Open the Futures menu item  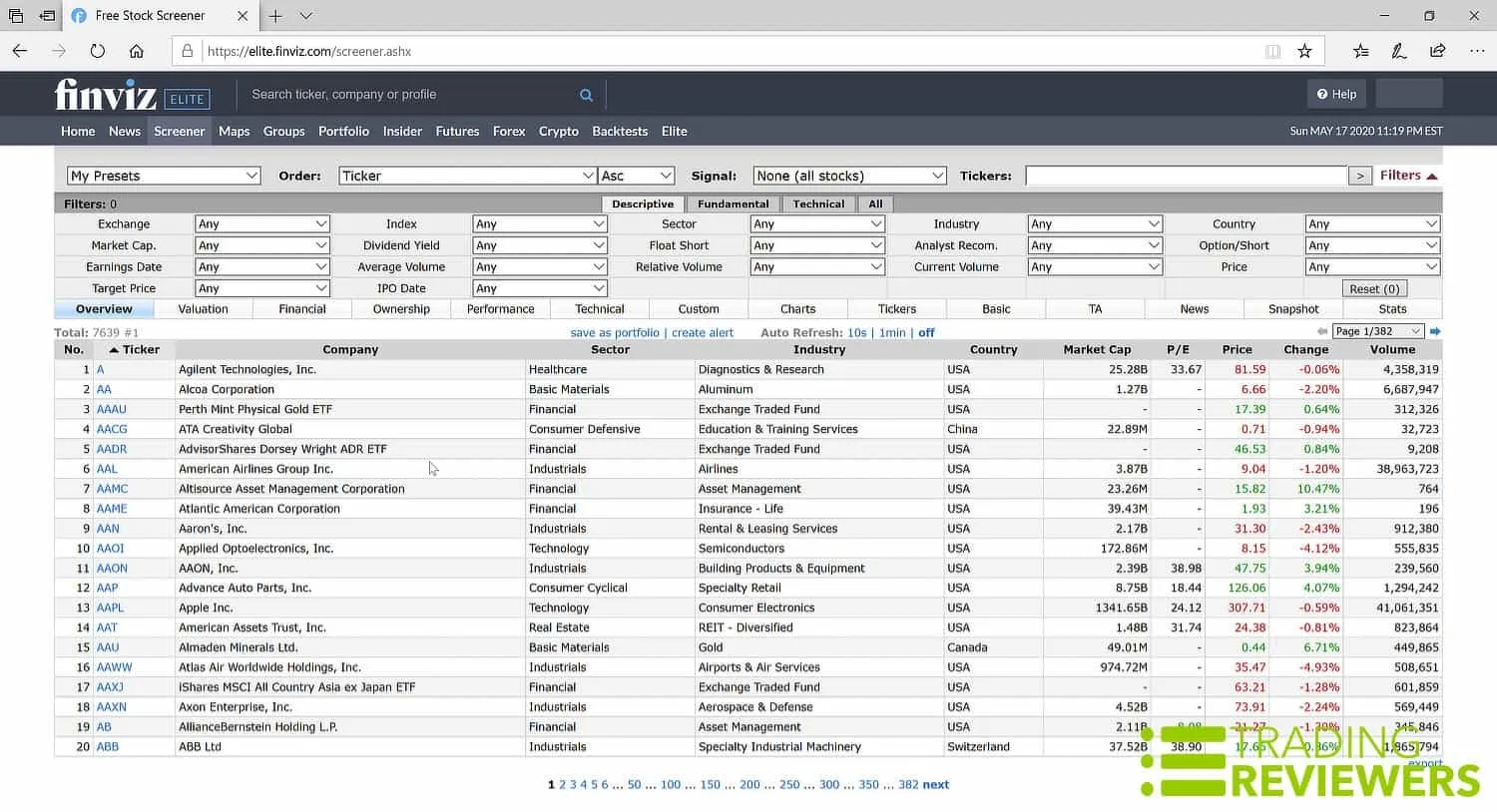point(458,131)
